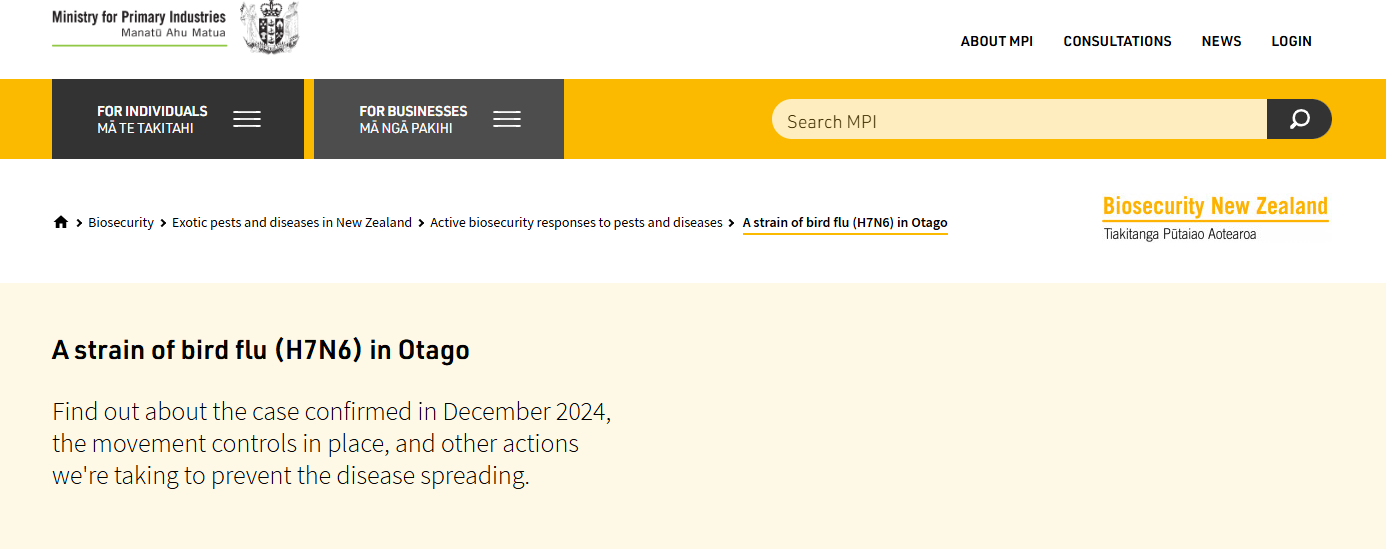Open the For Individuals hamburger menu icon

click(247, 120)
